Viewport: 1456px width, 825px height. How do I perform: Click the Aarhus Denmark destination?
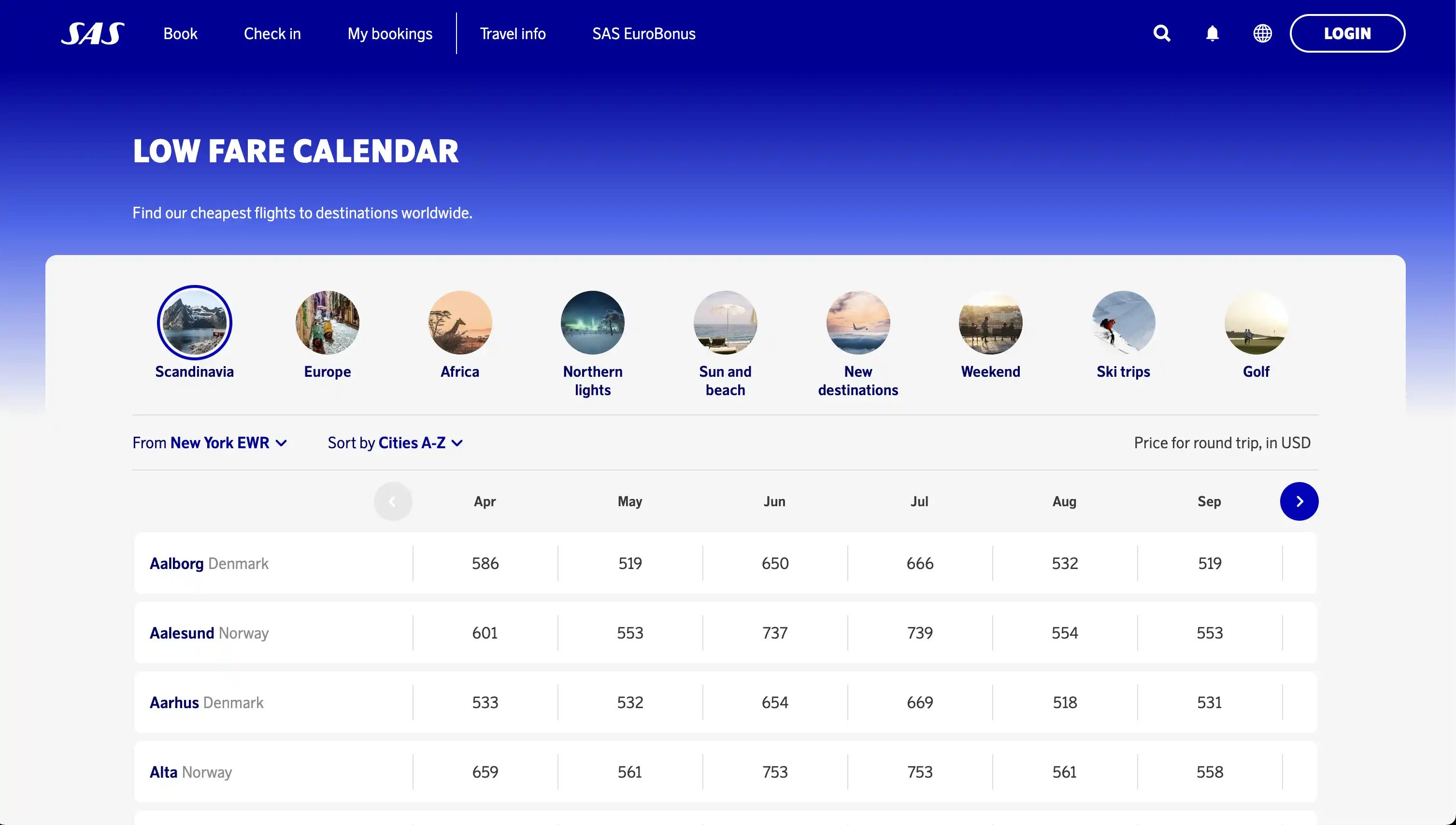click(x=206, y=703)
